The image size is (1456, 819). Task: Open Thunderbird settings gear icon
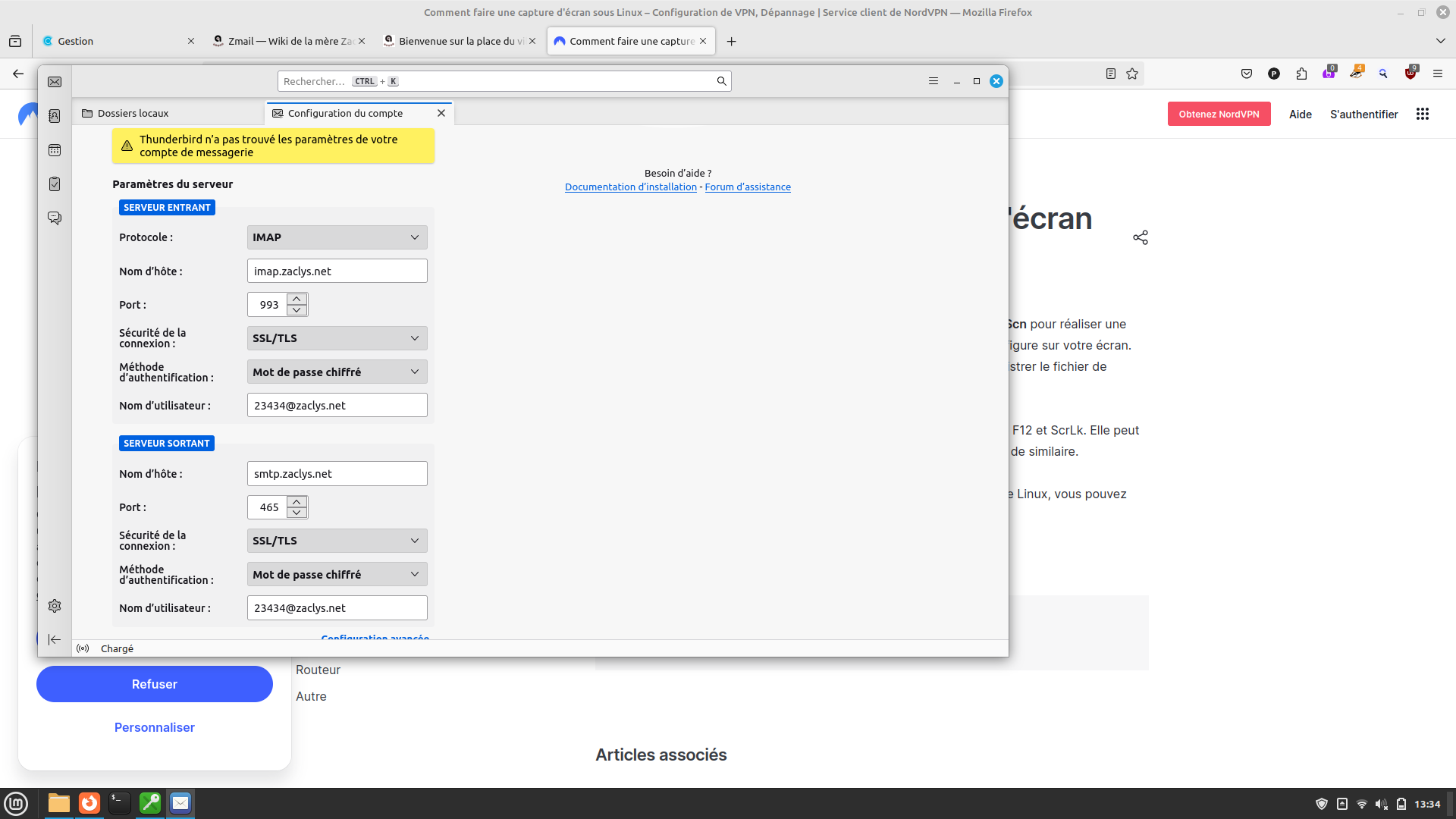(55, 606)
